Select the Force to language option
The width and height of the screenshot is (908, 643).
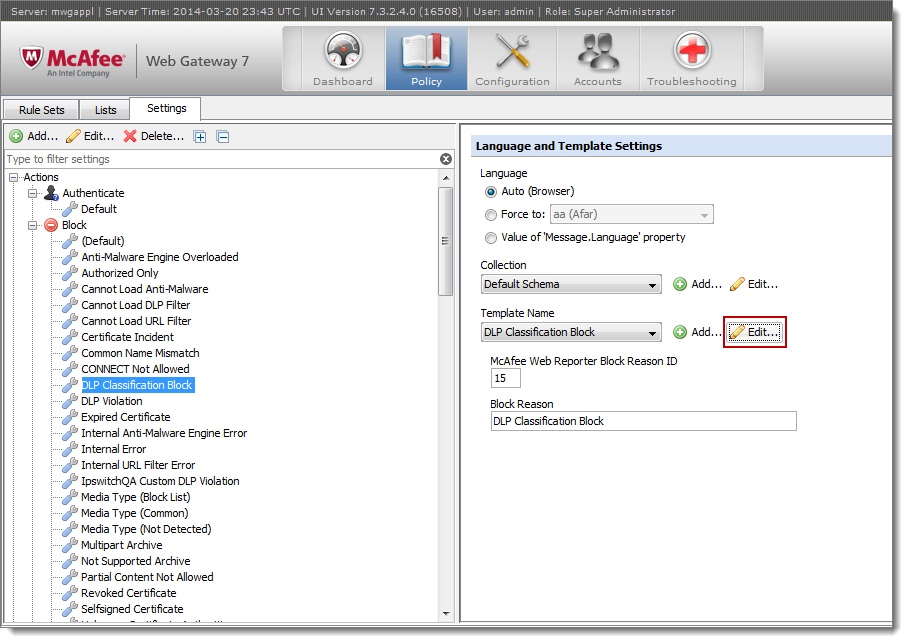(491, 215)
